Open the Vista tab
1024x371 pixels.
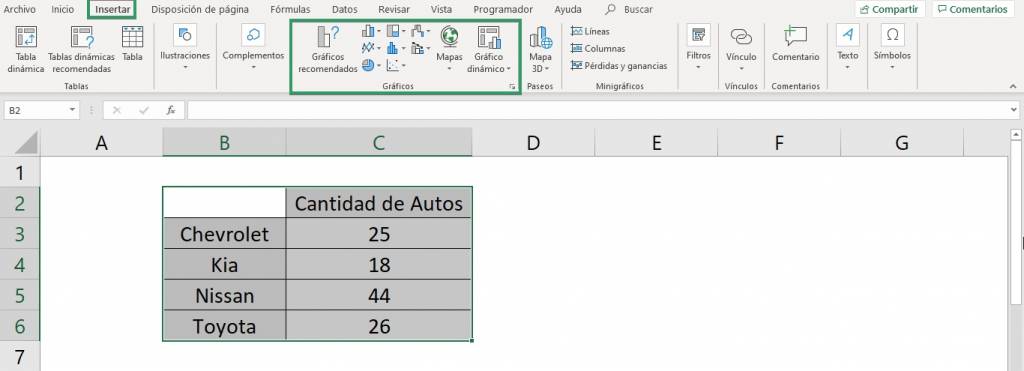(x=441, y=10)
